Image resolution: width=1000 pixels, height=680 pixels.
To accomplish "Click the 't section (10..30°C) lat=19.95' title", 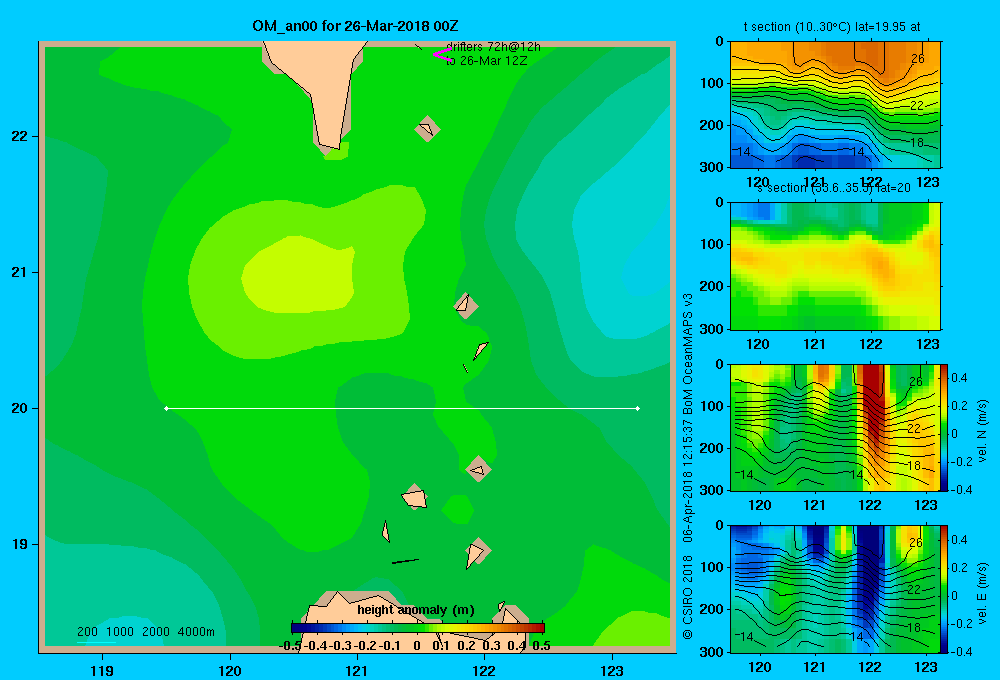I will pyautogui.click(x=832, y=27).
